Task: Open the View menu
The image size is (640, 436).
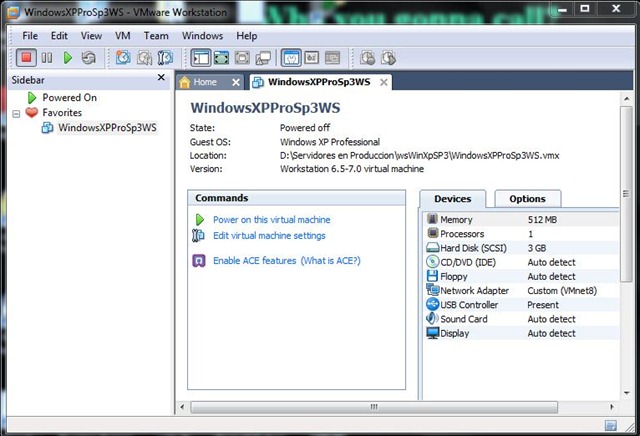Action: coord(91,36)
